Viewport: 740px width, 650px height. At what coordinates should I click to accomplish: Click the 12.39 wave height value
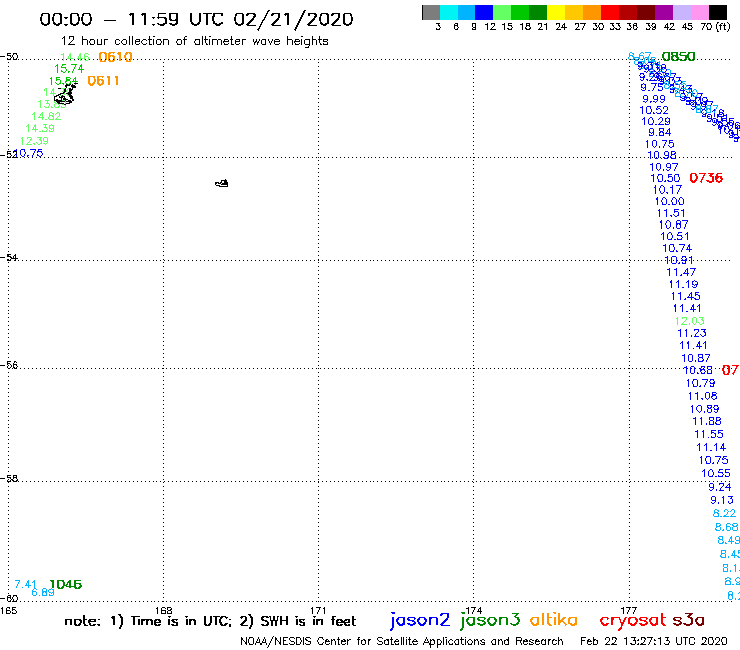click(34, 141)
